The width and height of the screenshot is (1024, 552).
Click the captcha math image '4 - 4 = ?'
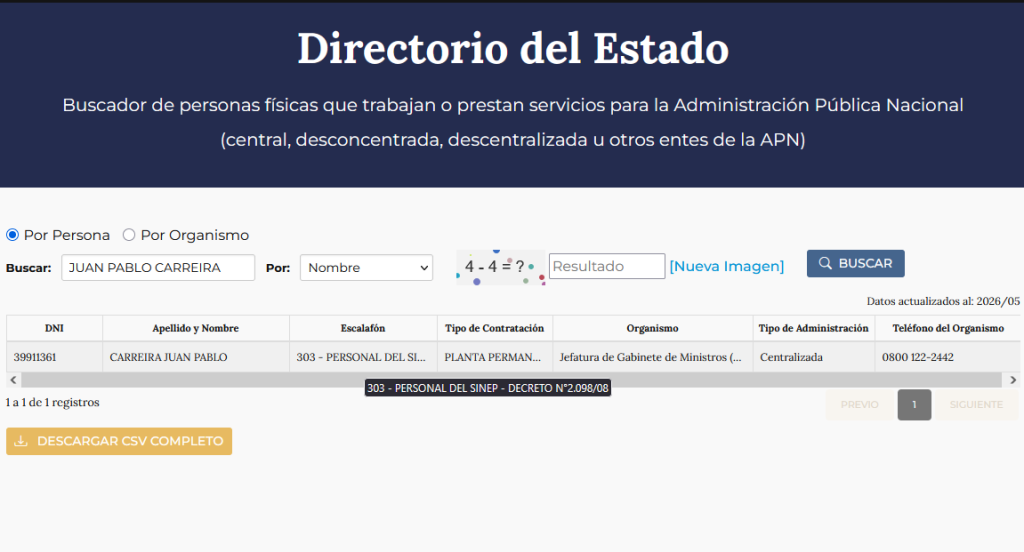(x=500, y=267)
